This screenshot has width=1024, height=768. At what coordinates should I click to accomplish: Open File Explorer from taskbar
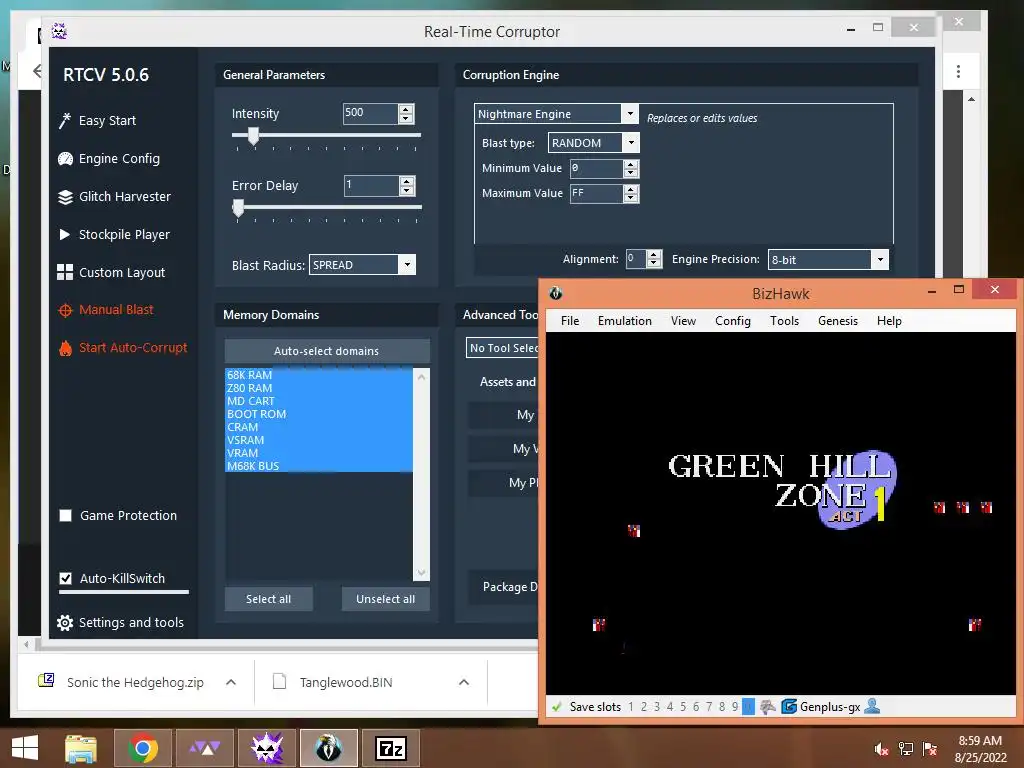pyautogui.click(x=80, y=748)
